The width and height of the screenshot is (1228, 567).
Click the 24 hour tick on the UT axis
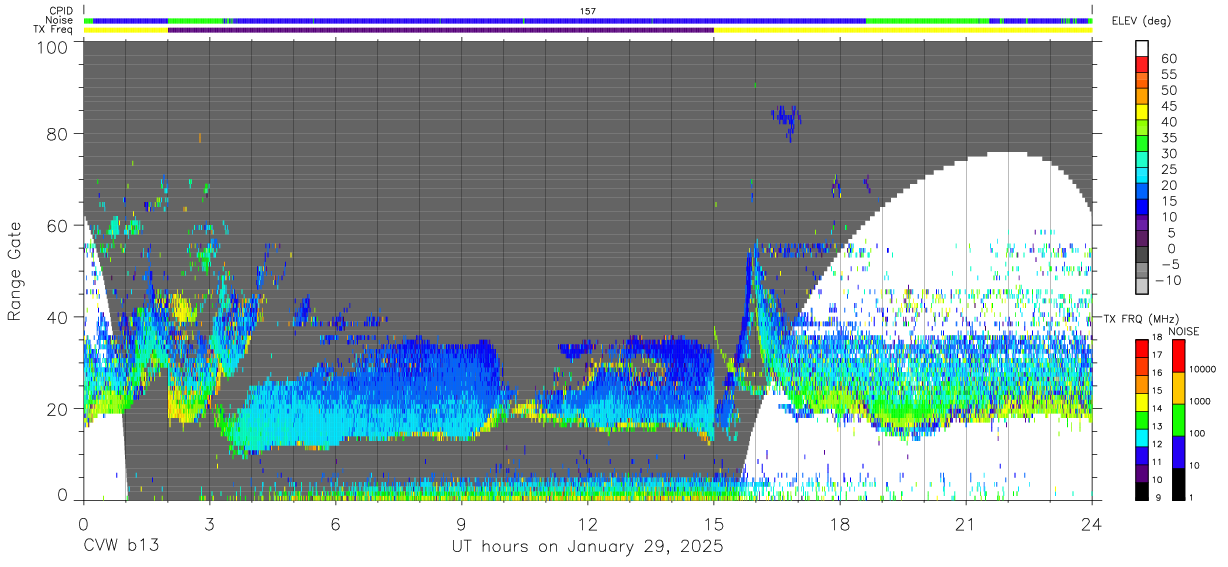[1092, 524]
